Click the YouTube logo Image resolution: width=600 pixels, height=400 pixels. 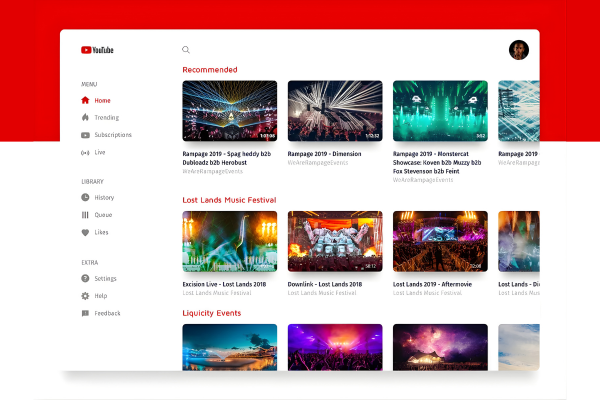point(97,50)
